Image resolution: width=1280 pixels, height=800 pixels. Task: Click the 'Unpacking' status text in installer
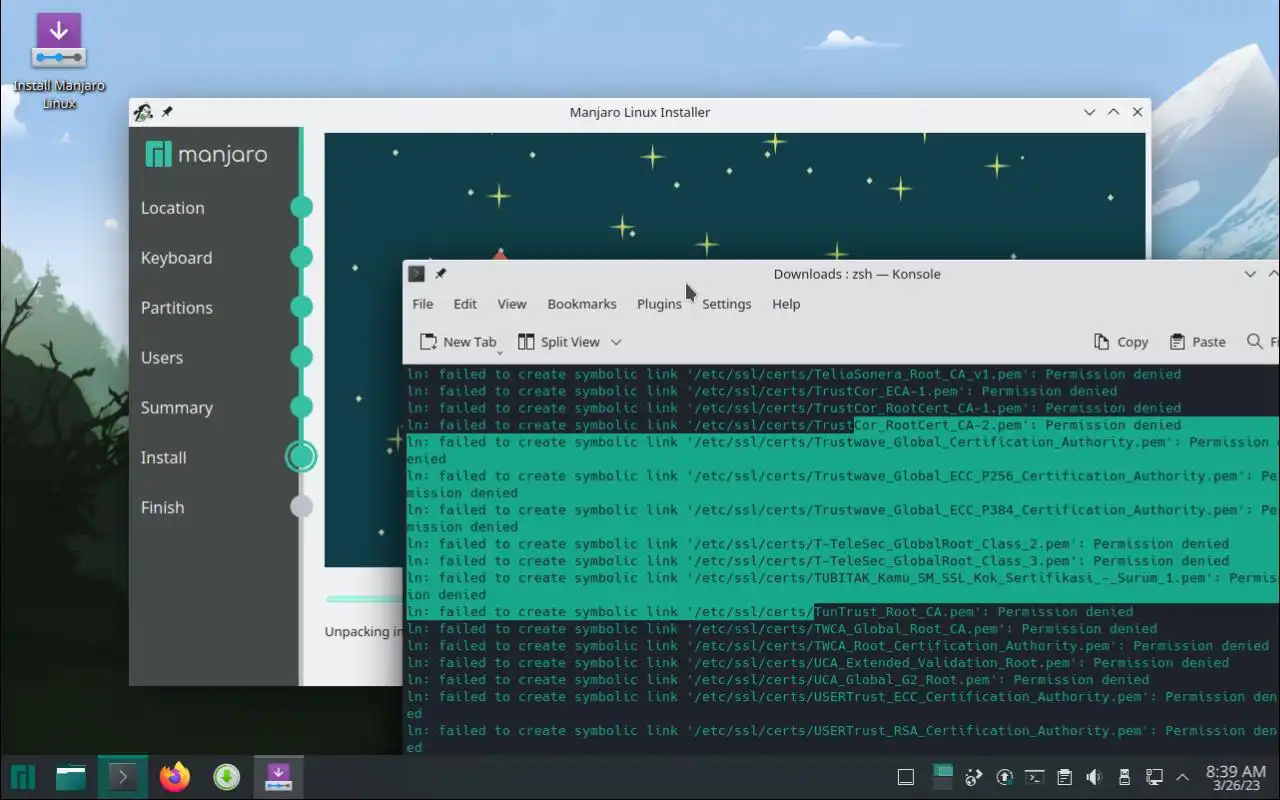click(364, 632)
